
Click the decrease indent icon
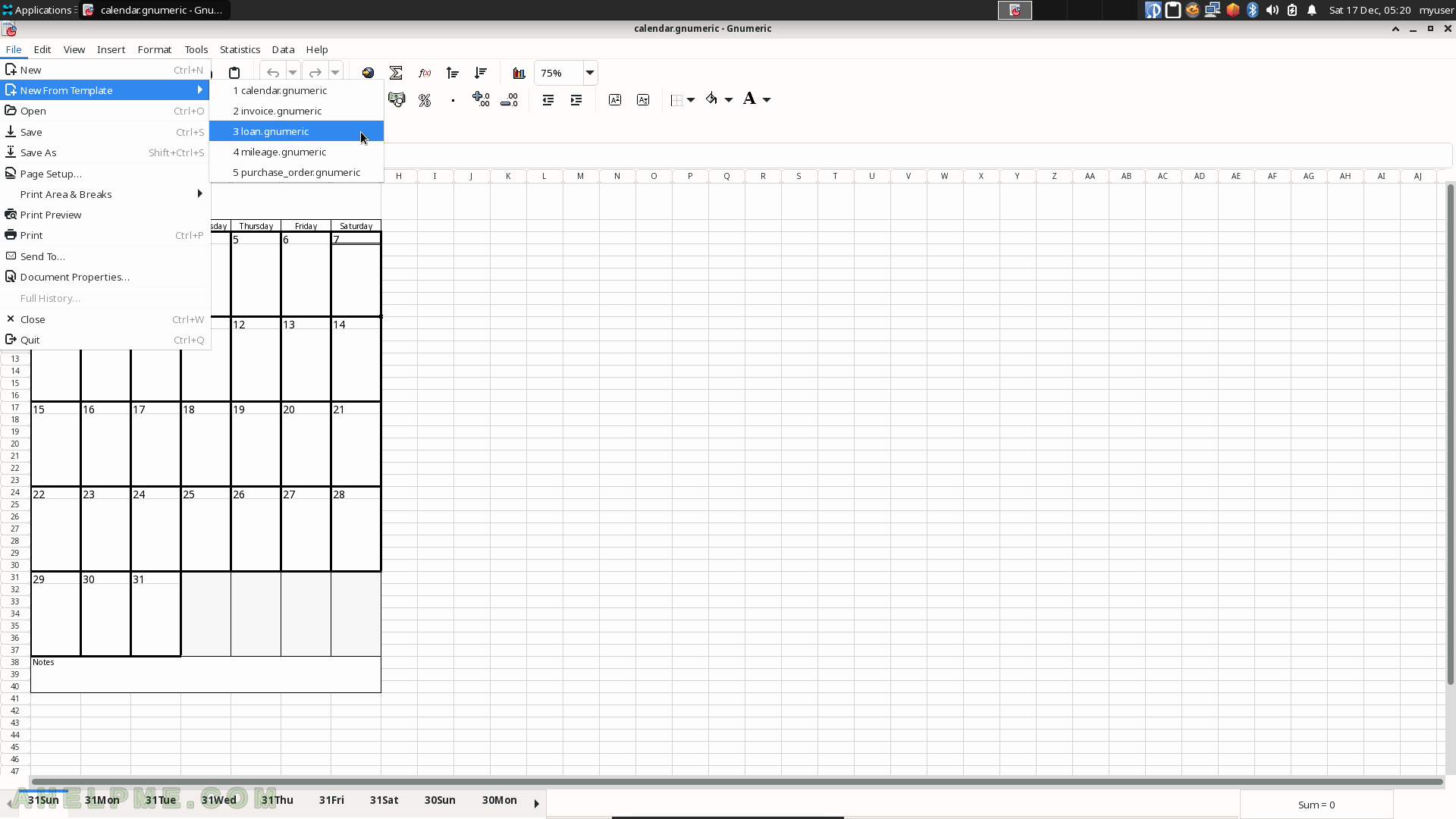pyautogui.click(x=548, y=99)
